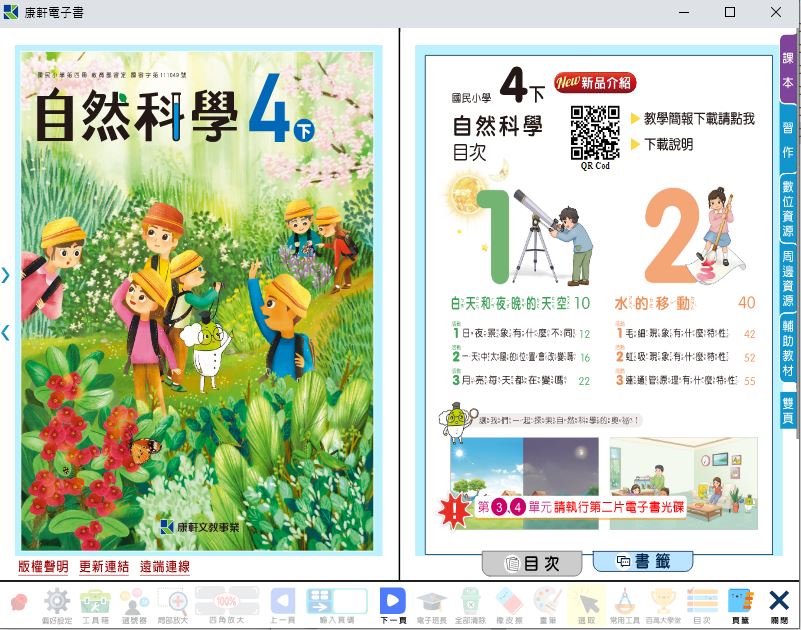The image size is (801, 630).
Task: Expand panel with right-pointing left-edge chevron
Action: pyautogui.click(x=6, y=275)
